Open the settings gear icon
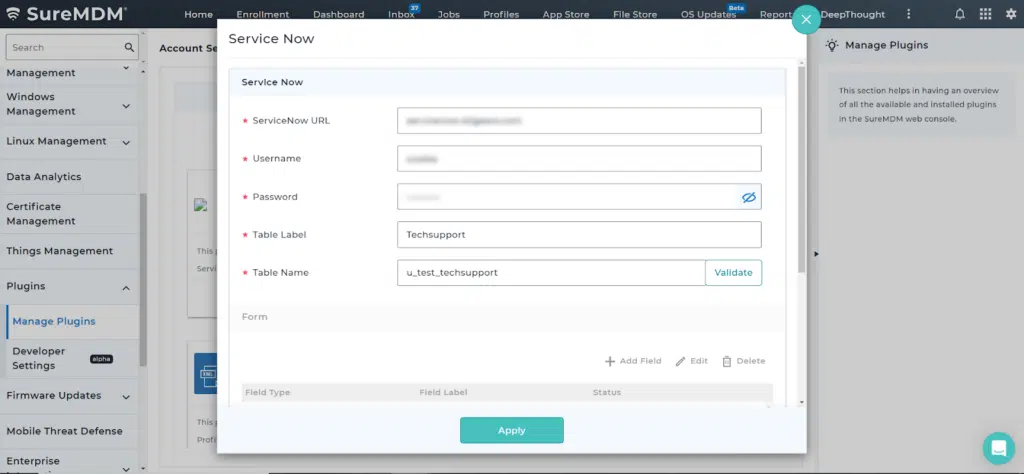 [1010, 14]
